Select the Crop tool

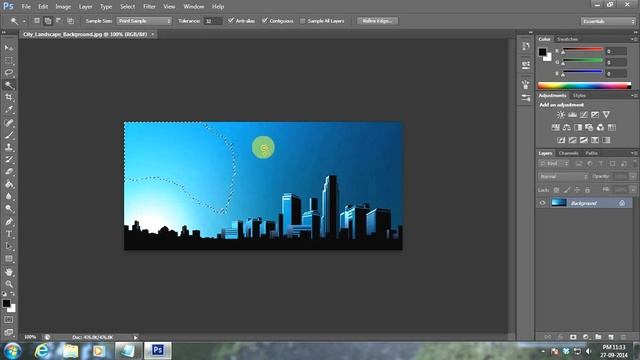click(9, 97)
